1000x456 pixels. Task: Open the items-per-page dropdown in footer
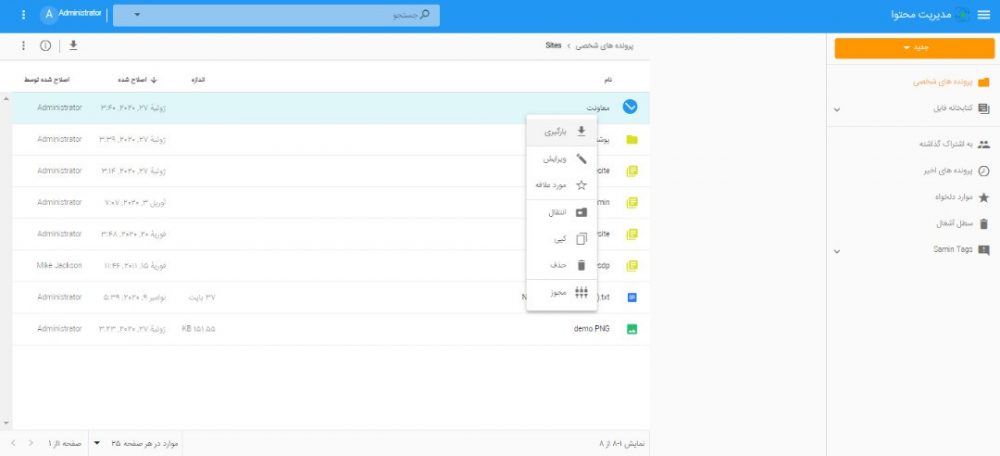(97, 442)
